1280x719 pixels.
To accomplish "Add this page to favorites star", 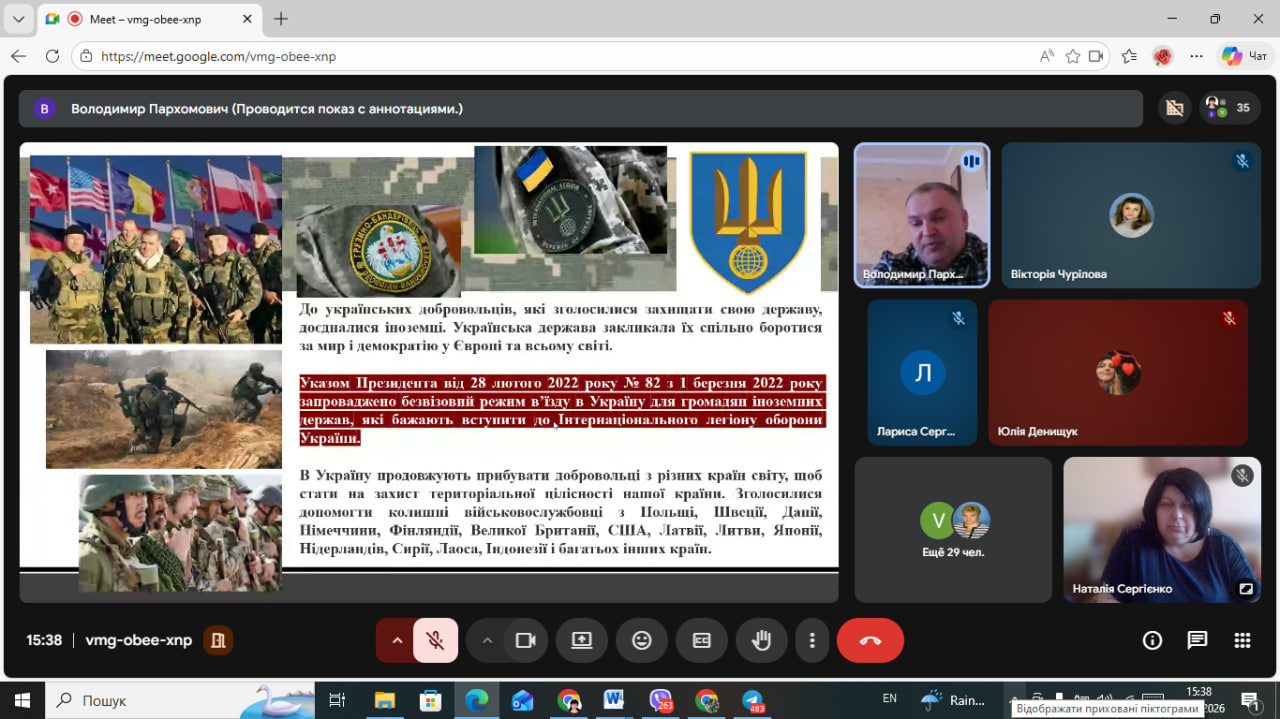I will tap(1073, 56).
